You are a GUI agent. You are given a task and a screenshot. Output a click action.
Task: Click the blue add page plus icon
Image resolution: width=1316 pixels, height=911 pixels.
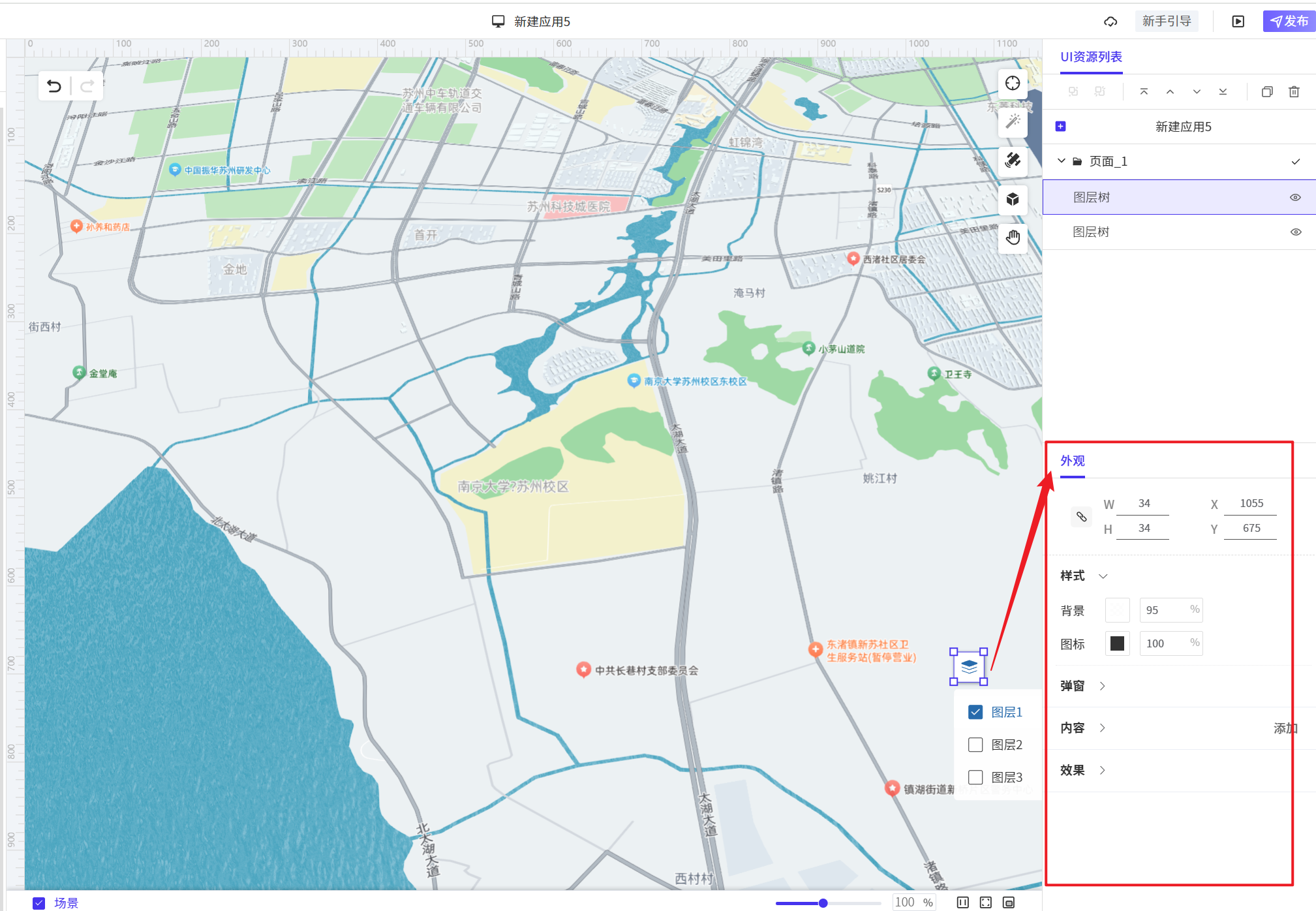pos(1061,127)
